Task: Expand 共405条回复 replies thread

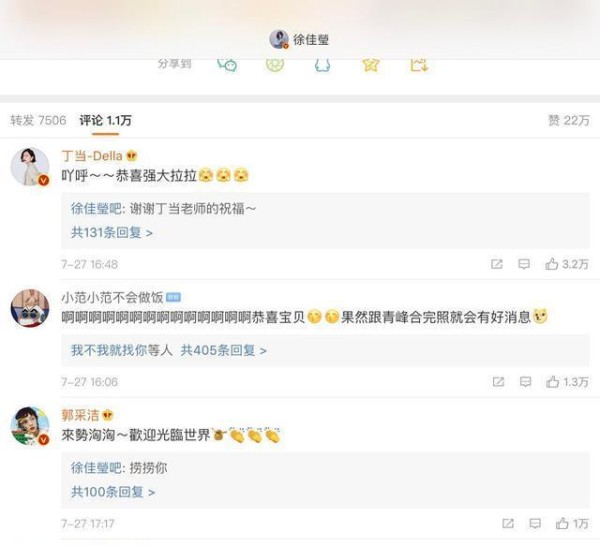Action: 223,350
